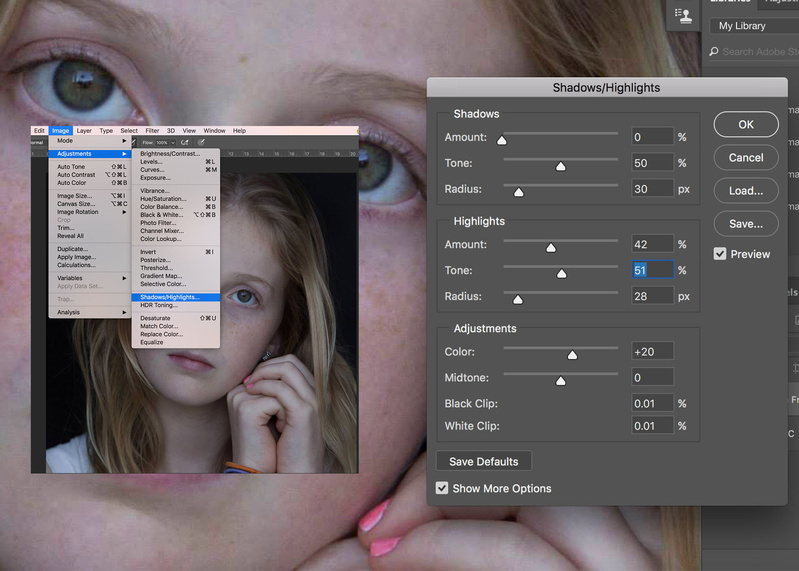Click the Cancel button

click(745, 157)
